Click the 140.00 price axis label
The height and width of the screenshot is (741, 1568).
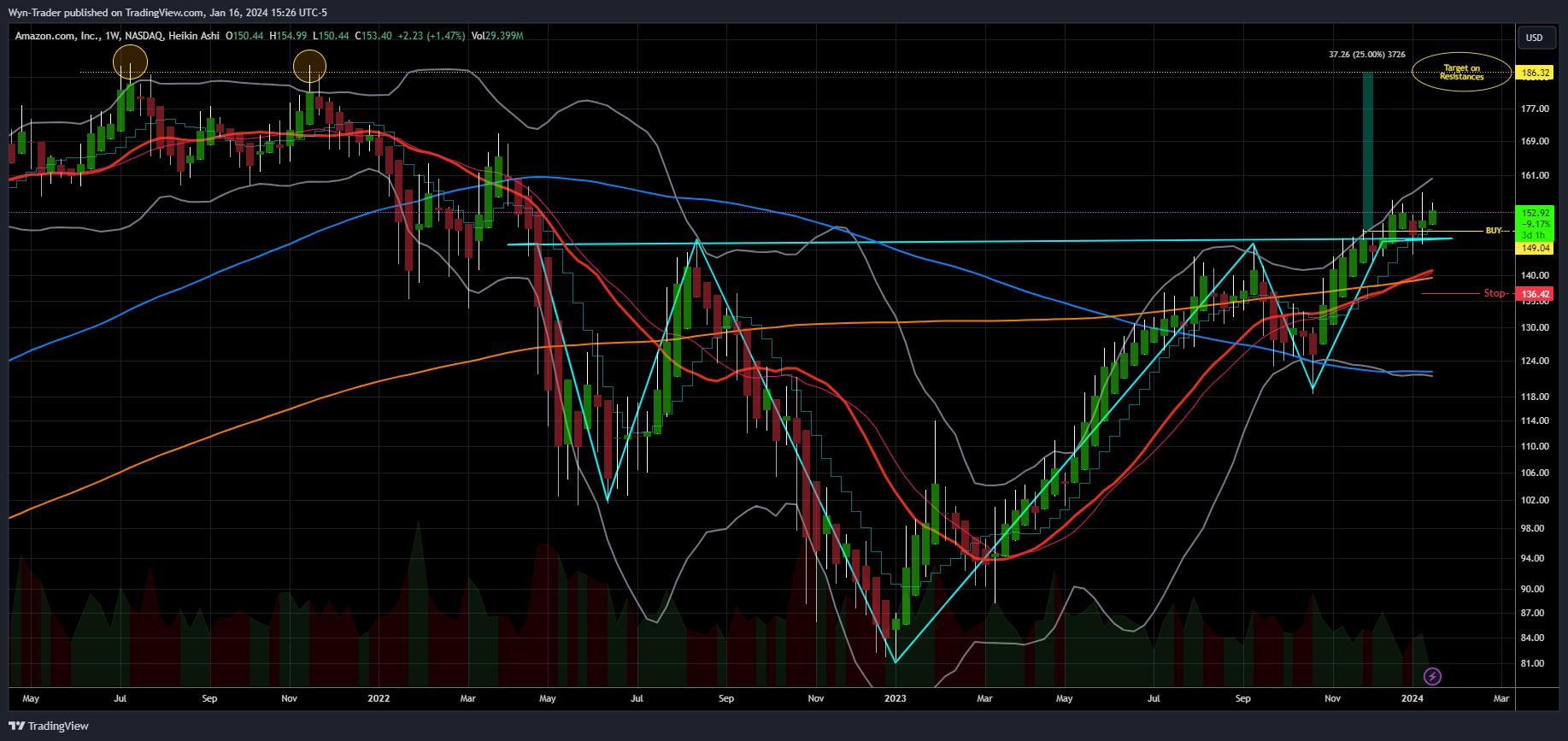tap(1536, 275)
